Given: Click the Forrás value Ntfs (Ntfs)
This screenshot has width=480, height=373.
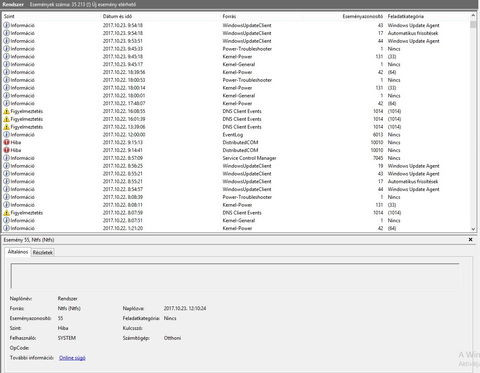Looking at the screenshot, I should pyautogui.click(x=69, y=308).
